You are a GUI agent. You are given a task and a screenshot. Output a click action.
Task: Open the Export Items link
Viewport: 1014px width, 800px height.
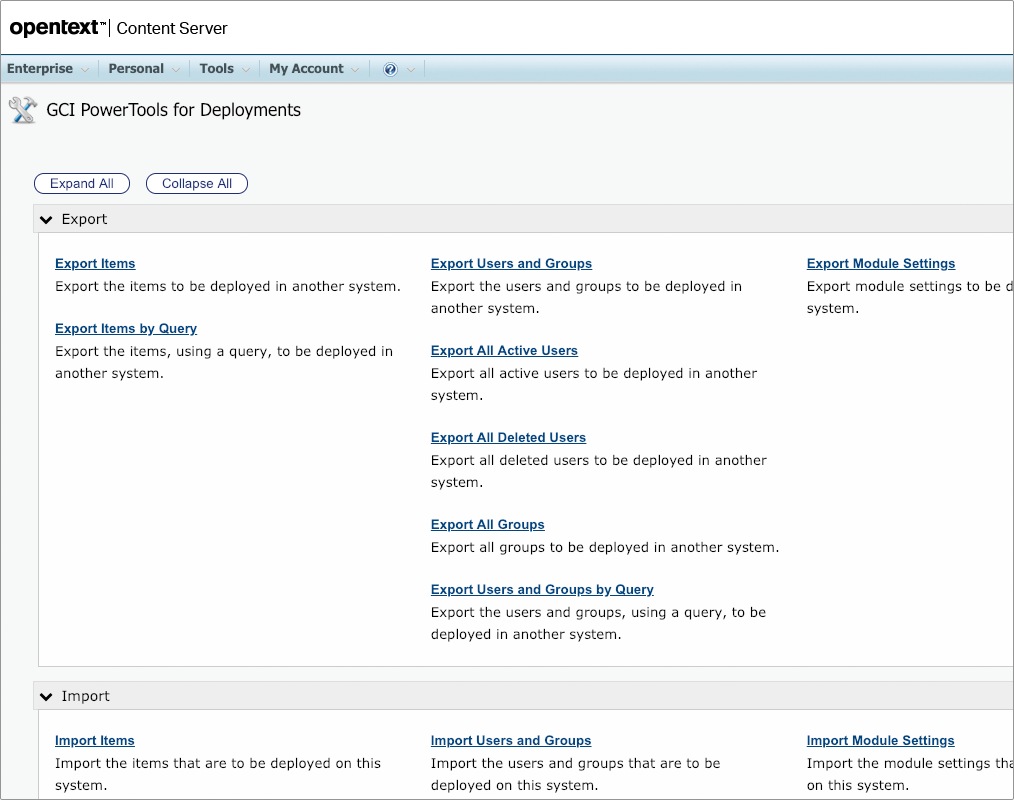pos(95,264)
